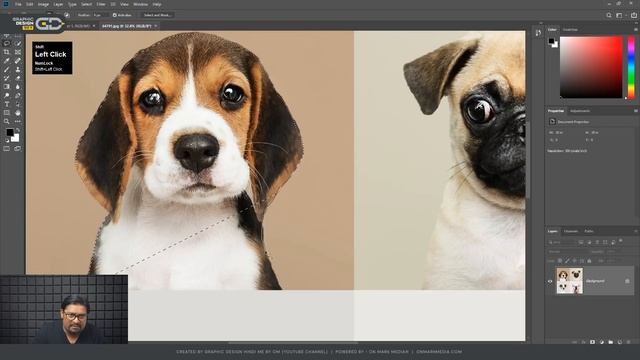The image size is (640, 360).
Task: Select the Clone Stamp tool
Action: coord(18,69)
